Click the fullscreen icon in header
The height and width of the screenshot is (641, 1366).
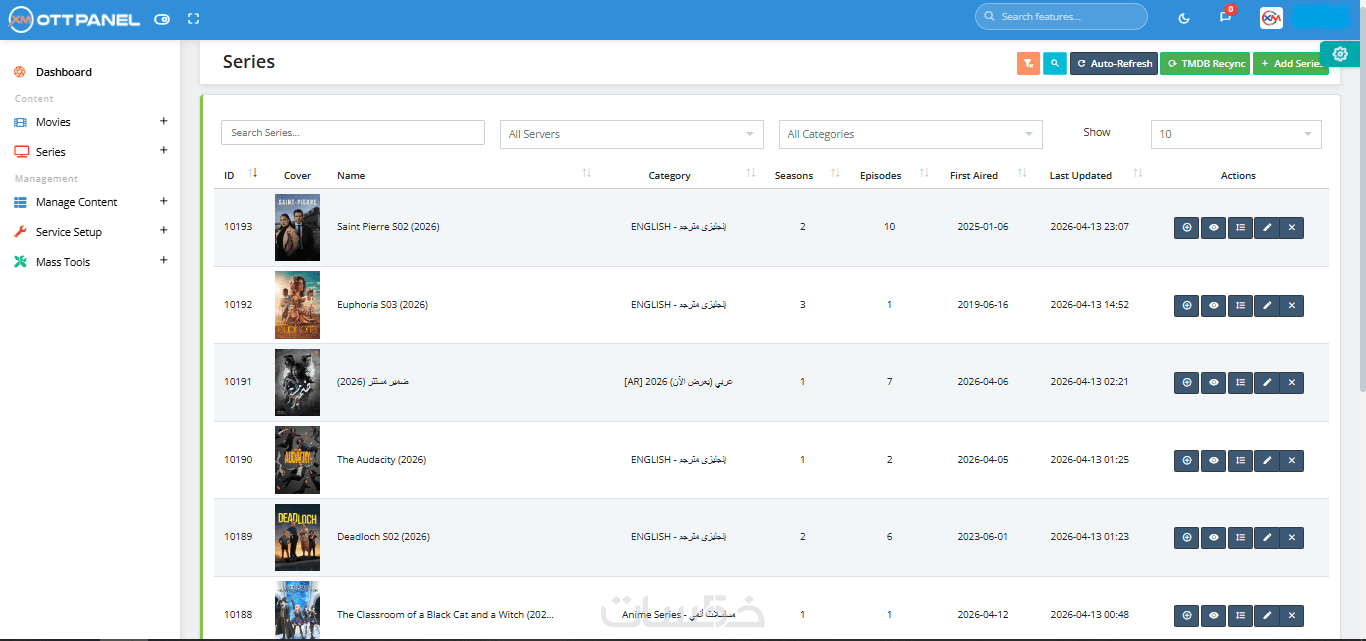pyautogui.click(x=194, y=19)
